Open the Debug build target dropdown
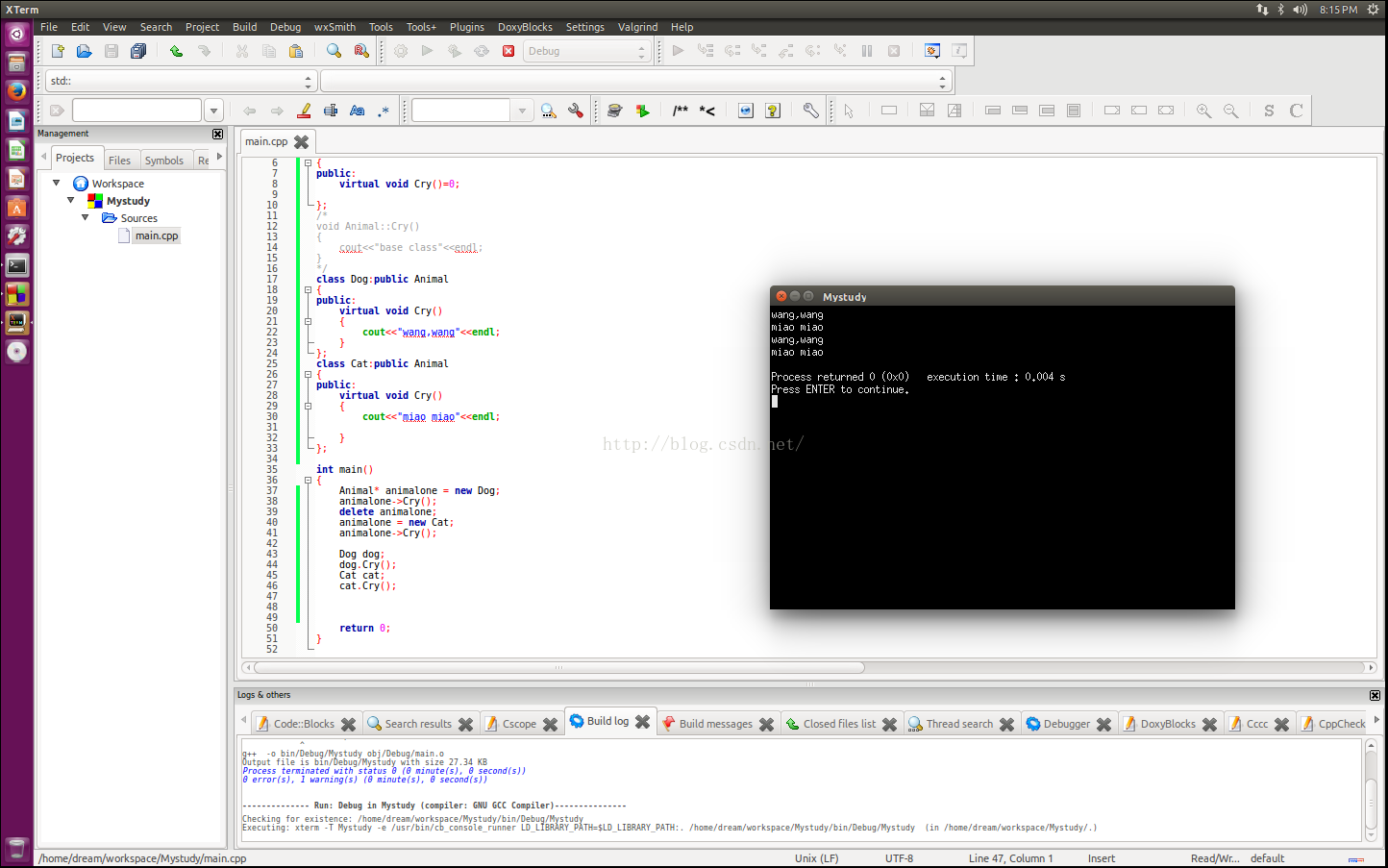The height and width of the screenshot is (868, 1388). [586, 51]
